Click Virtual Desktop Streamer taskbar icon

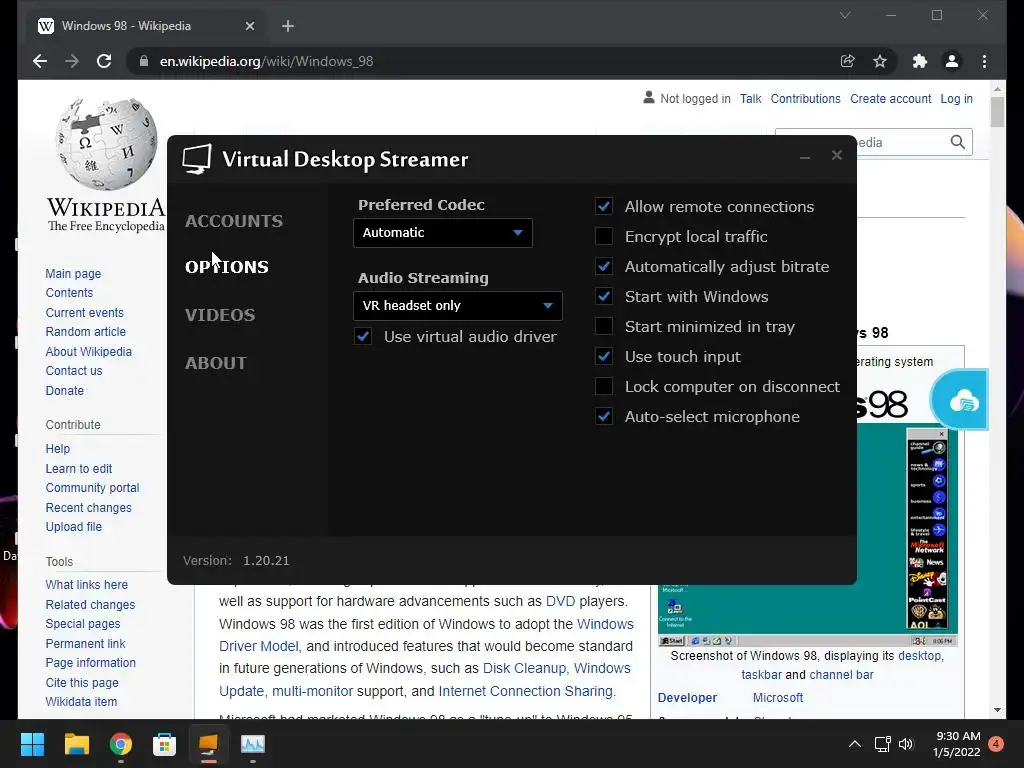208,744
